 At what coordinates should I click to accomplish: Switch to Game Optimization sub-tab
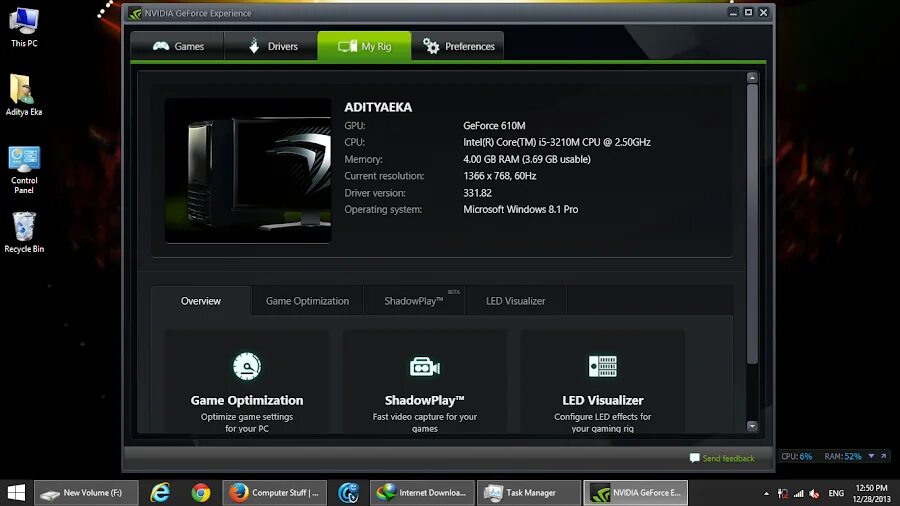click(307, 301)
